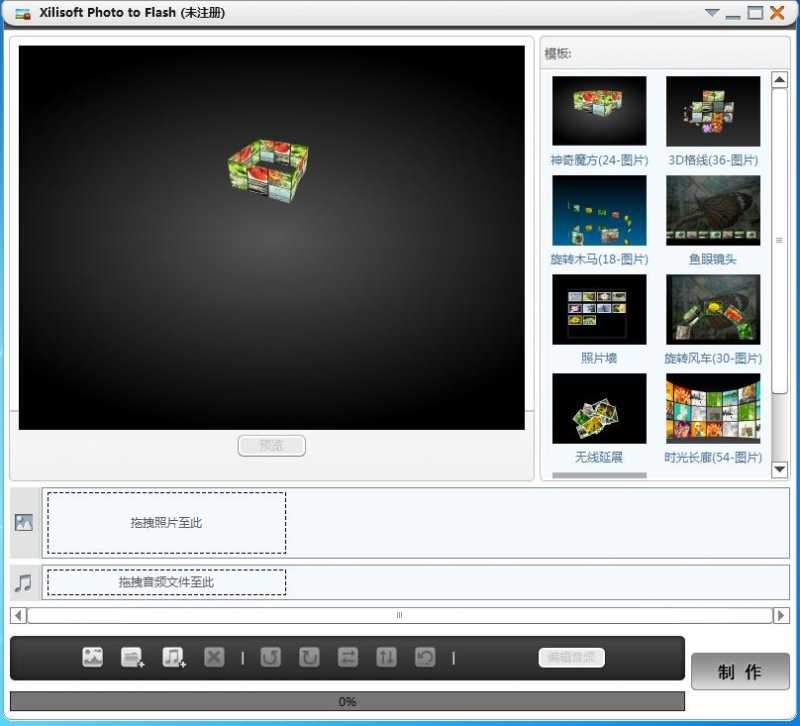Viewport: 800px width, 726px height.
Task: Select the 旋转木马 template
Action: pos(598,209)
